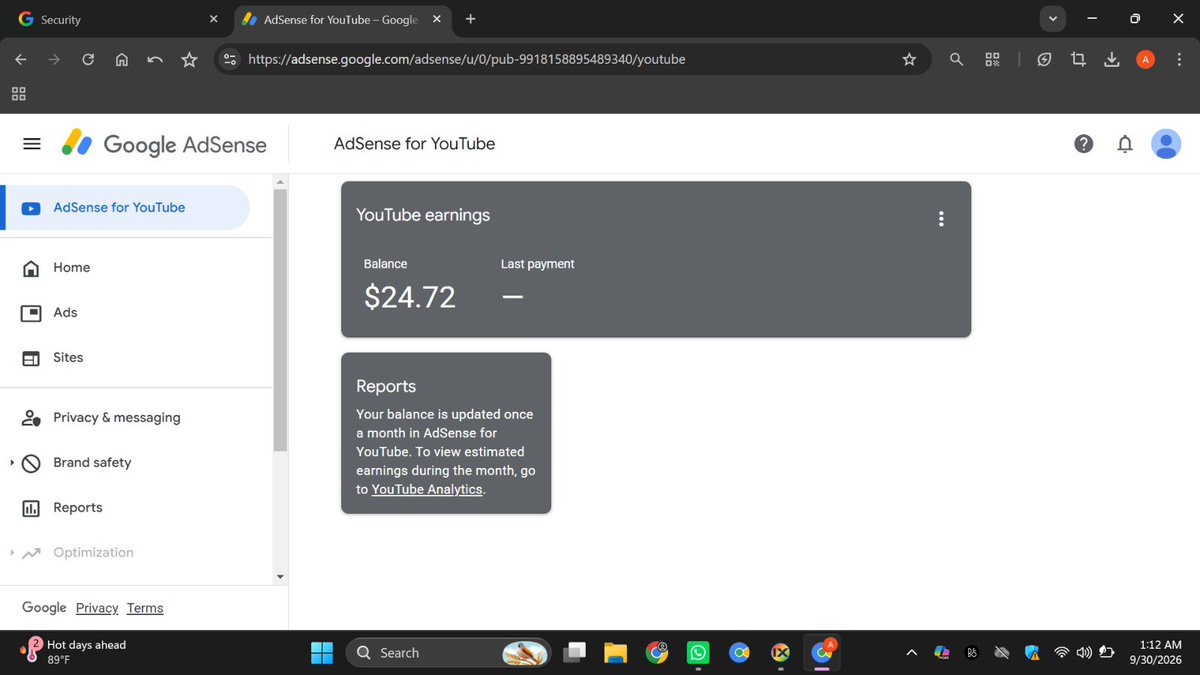Image resolution: width=1200 pixels, height=675 pixels.
Task: Click the sidebar scrollbar up arrow
Action: [280, 182]
